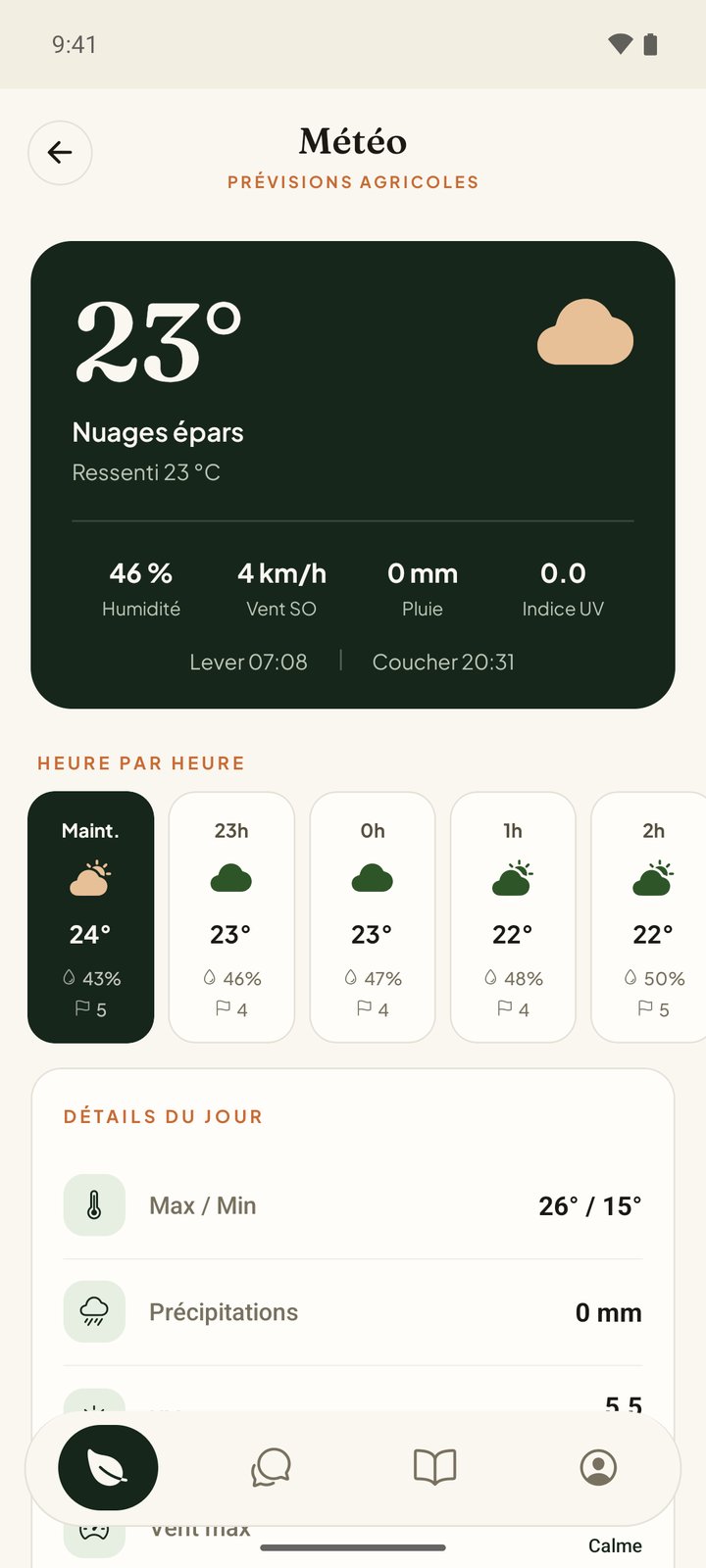Open the leaf home tab
This screenshot has width=706, height=1568.
(x=108, y=1467)
